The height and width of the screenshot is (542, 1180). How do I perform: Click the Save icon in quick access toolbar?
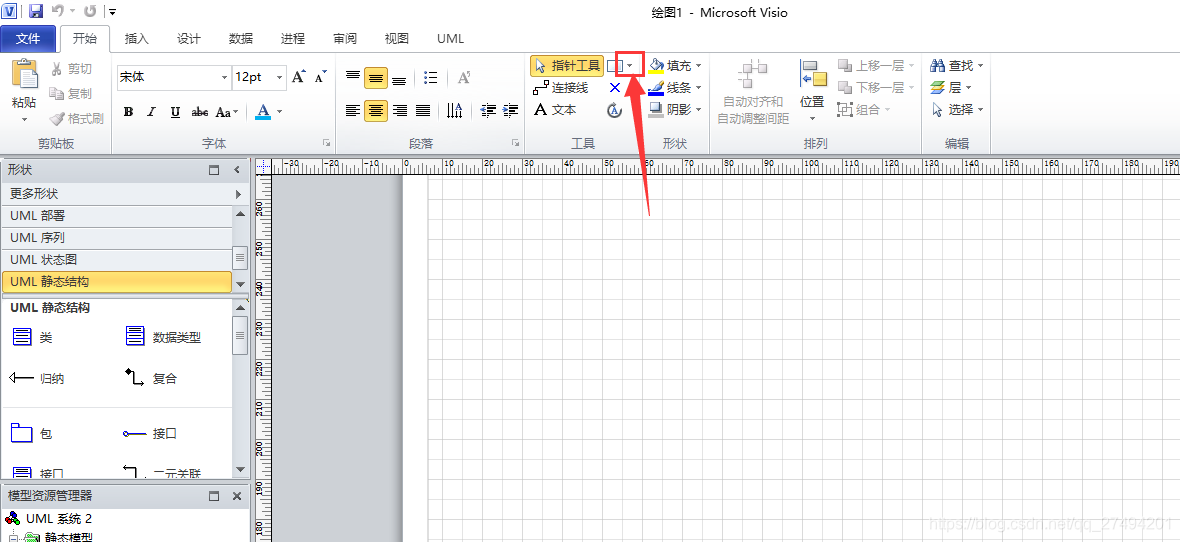tap(35, 11)
